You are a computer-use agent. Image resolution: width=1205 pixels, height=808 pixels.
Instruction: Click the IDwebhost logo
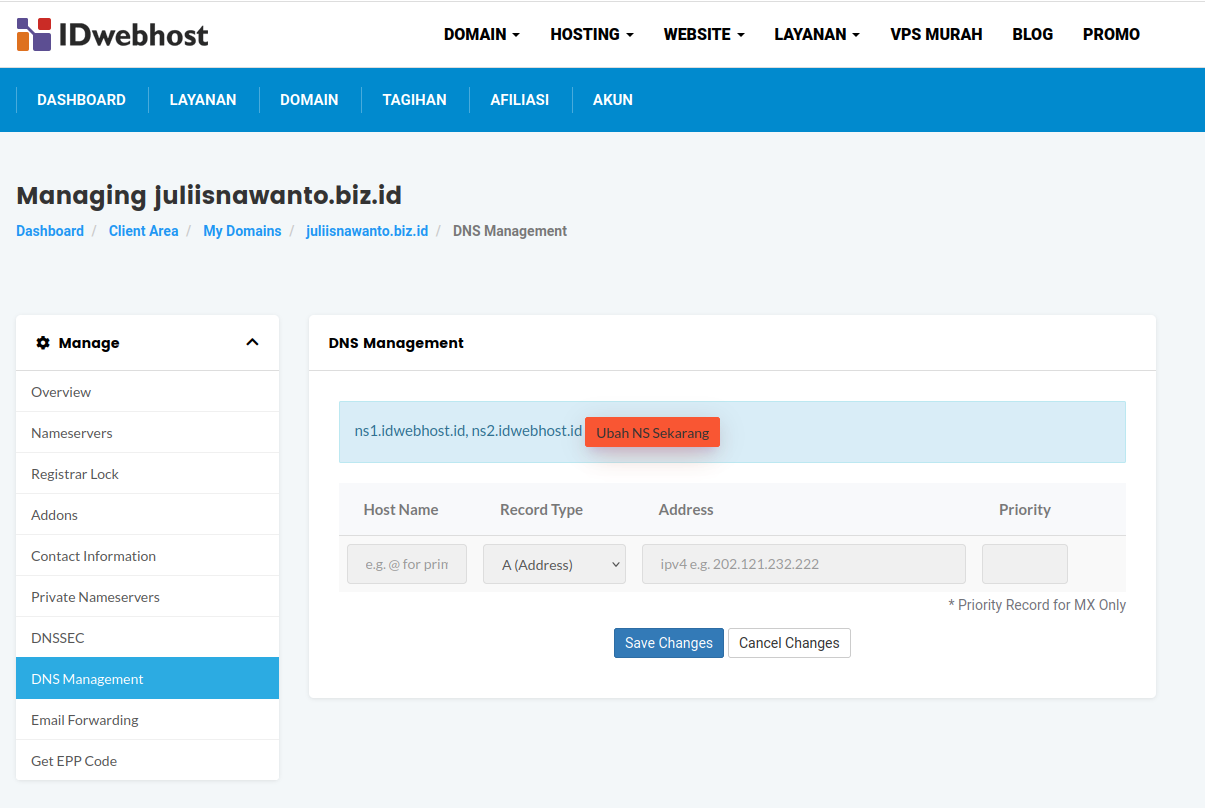coord(113,34)
